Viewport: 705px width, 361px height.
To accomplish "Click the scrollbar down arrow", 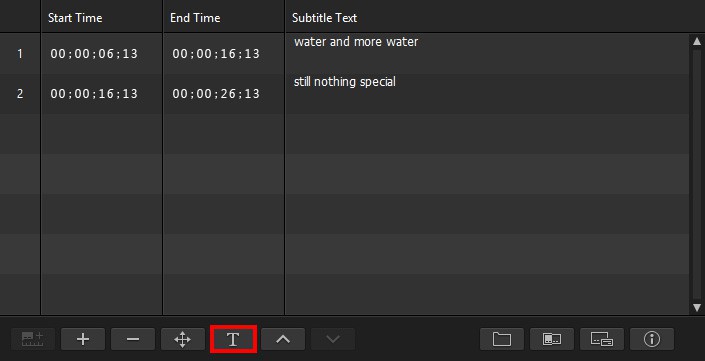I will [697, 308].
